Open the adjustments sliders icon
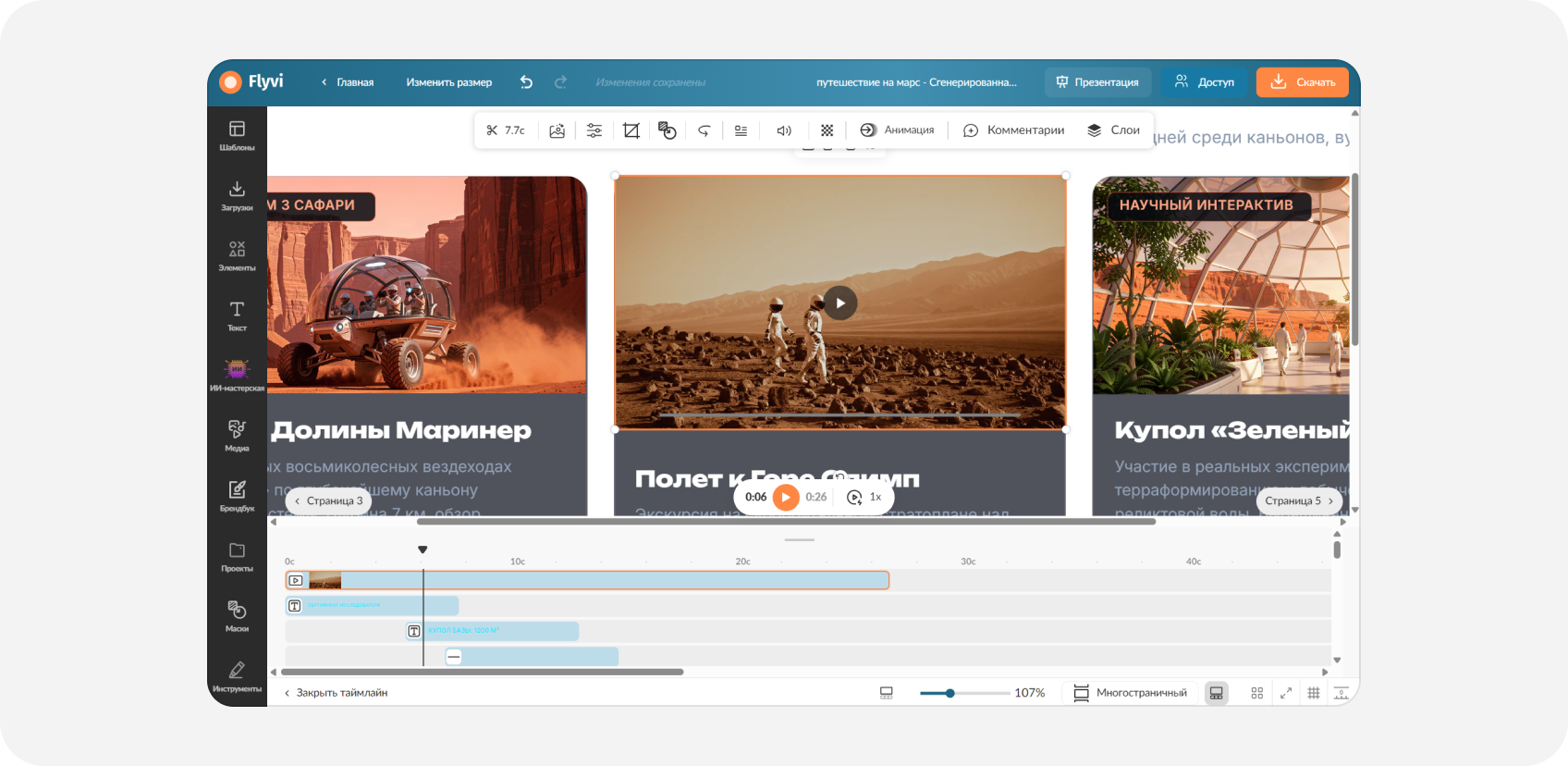 tap(594, 130)
